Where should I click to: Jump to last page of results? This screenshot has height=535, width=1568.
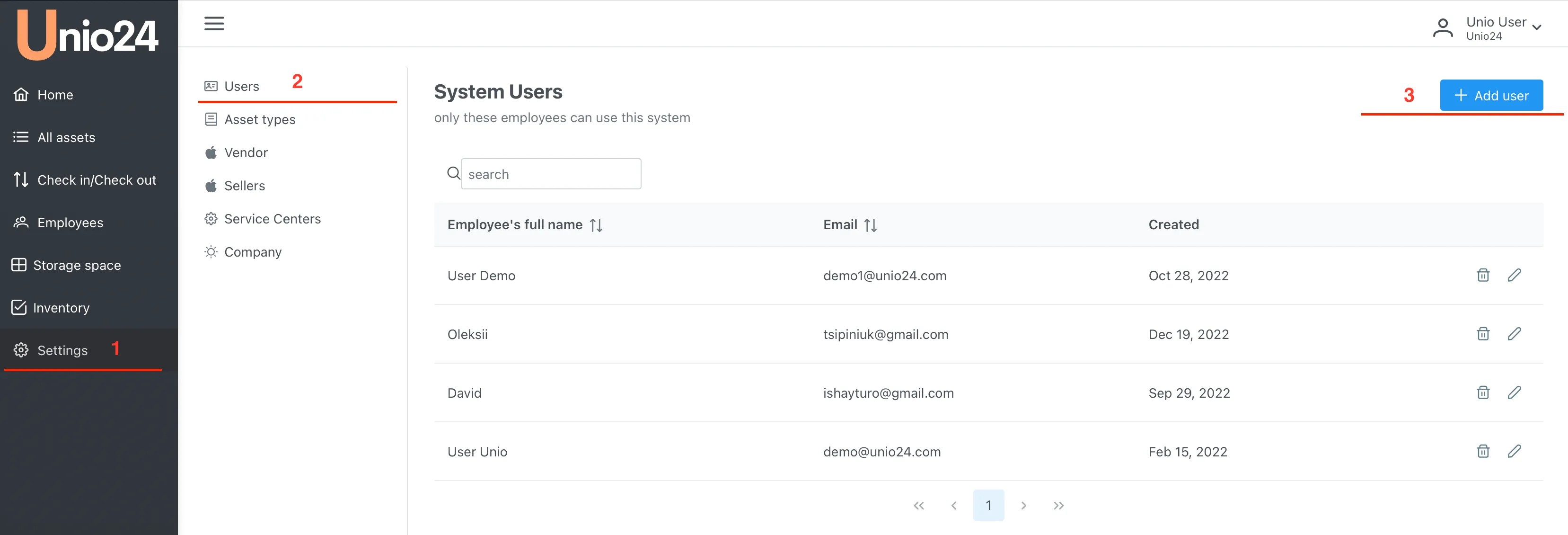pyautogui.click(x=1058, y=506)
